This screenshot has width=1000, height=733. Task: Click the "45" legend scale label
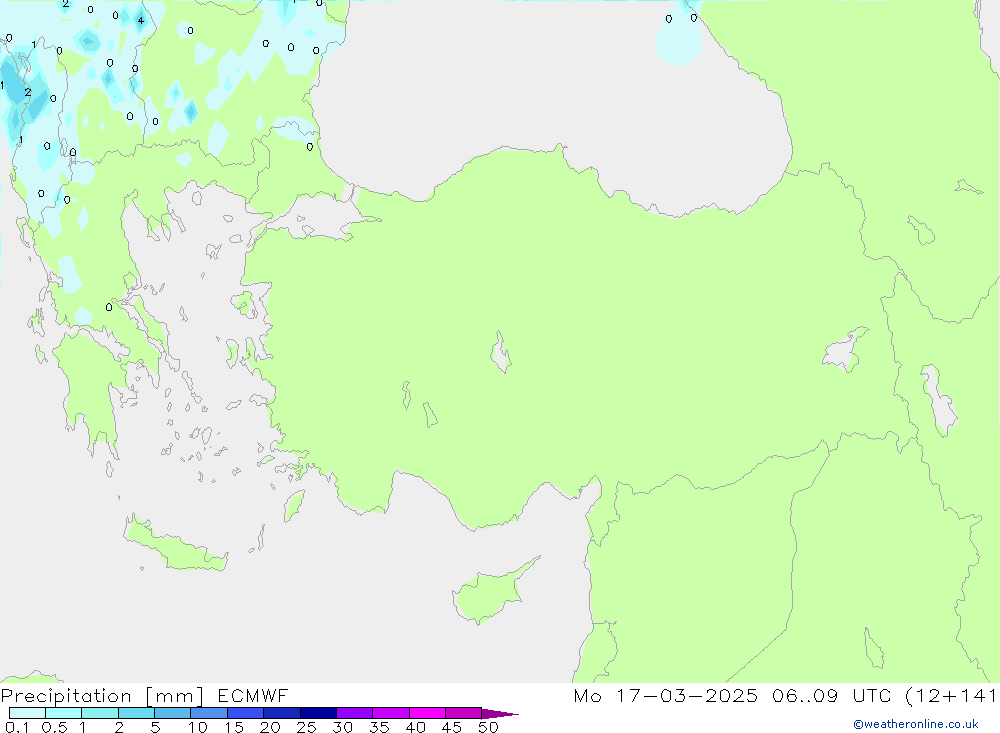(x=452, y=727)
